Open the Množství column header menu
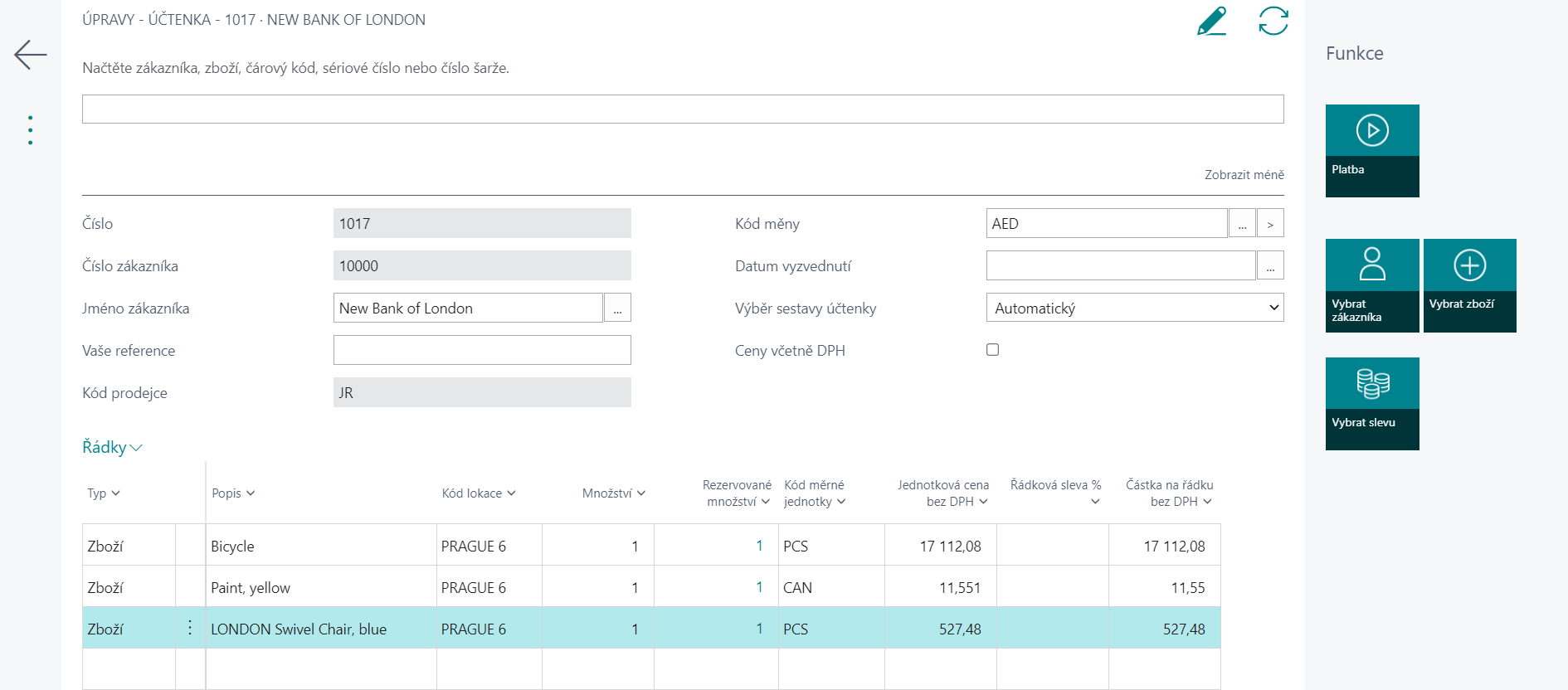Screen dimensions: 1568x690 tap(613, 493)
